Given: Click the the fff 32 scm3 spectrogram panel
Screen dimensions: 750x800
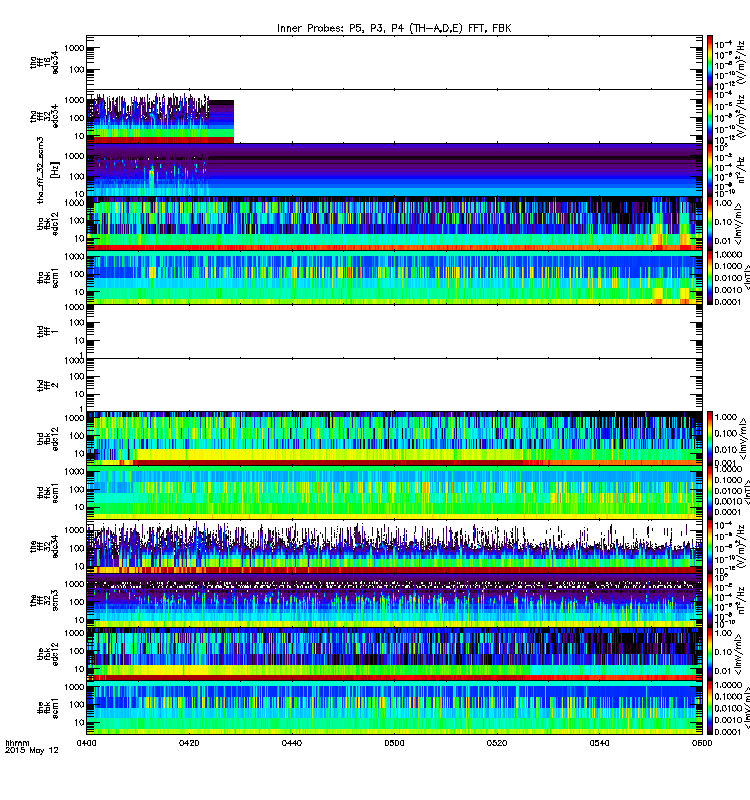Looking at the screenshot, I should point(394,601).
